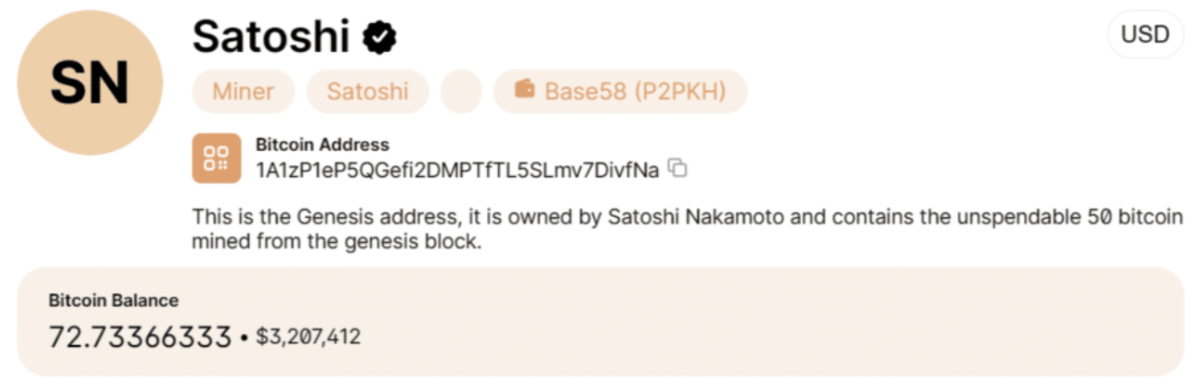Viewport: 1198px width, 385px height.
Task: Click the empty tag pill
Action: coord(461,92)
